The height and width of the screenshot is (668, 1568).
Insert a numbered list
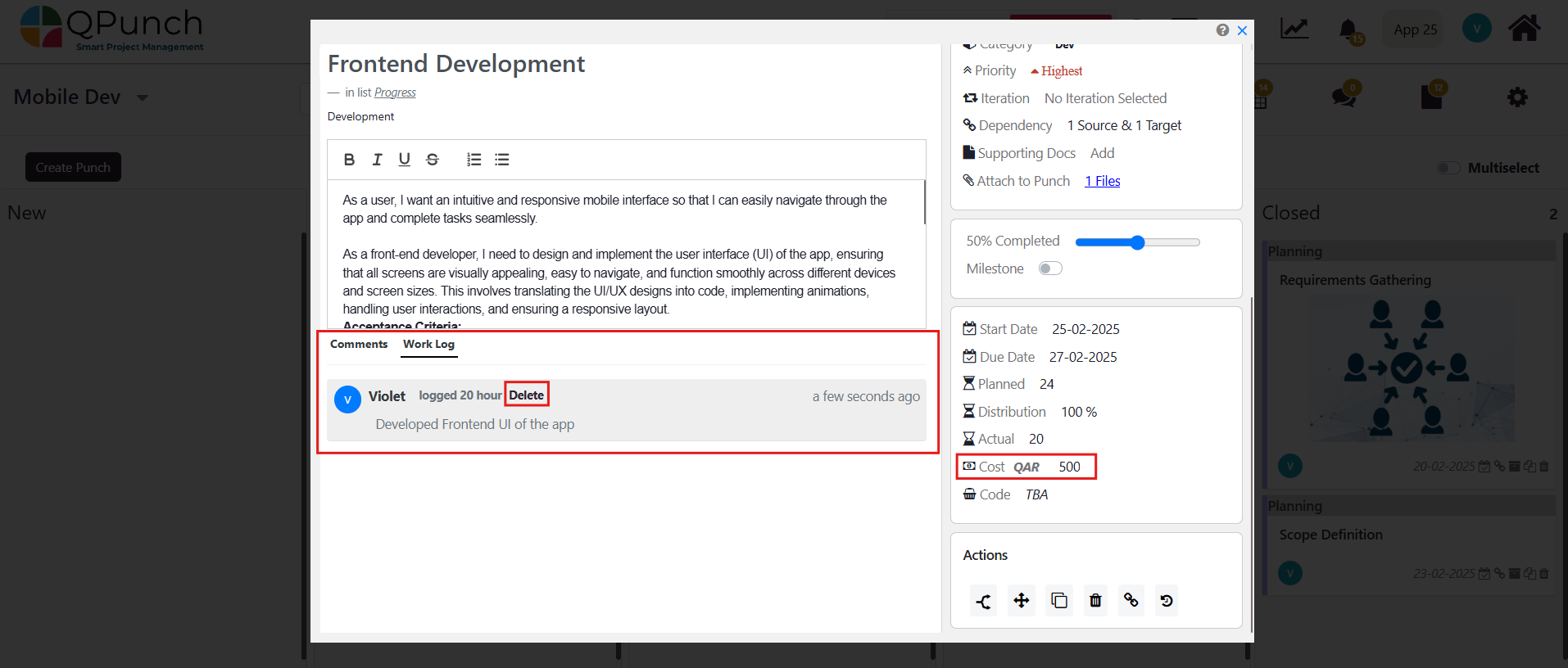click(x=474, y=160)
